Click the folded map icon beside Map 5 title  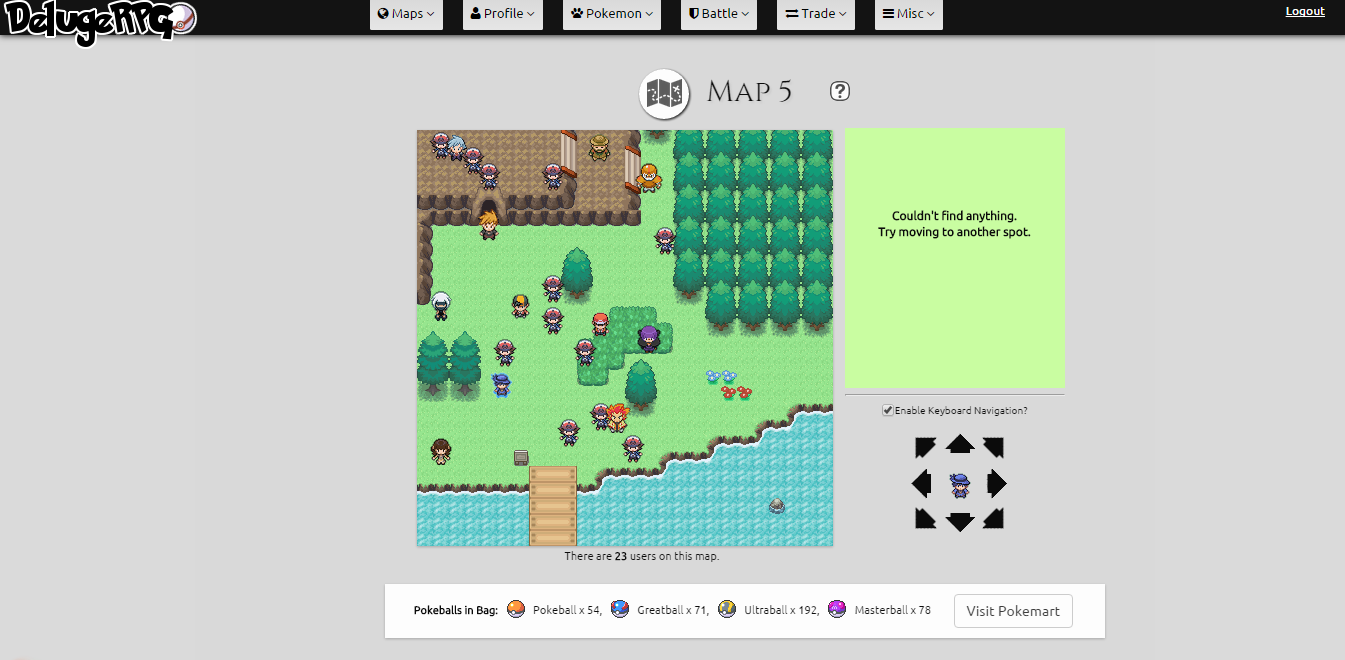[664, 93]
